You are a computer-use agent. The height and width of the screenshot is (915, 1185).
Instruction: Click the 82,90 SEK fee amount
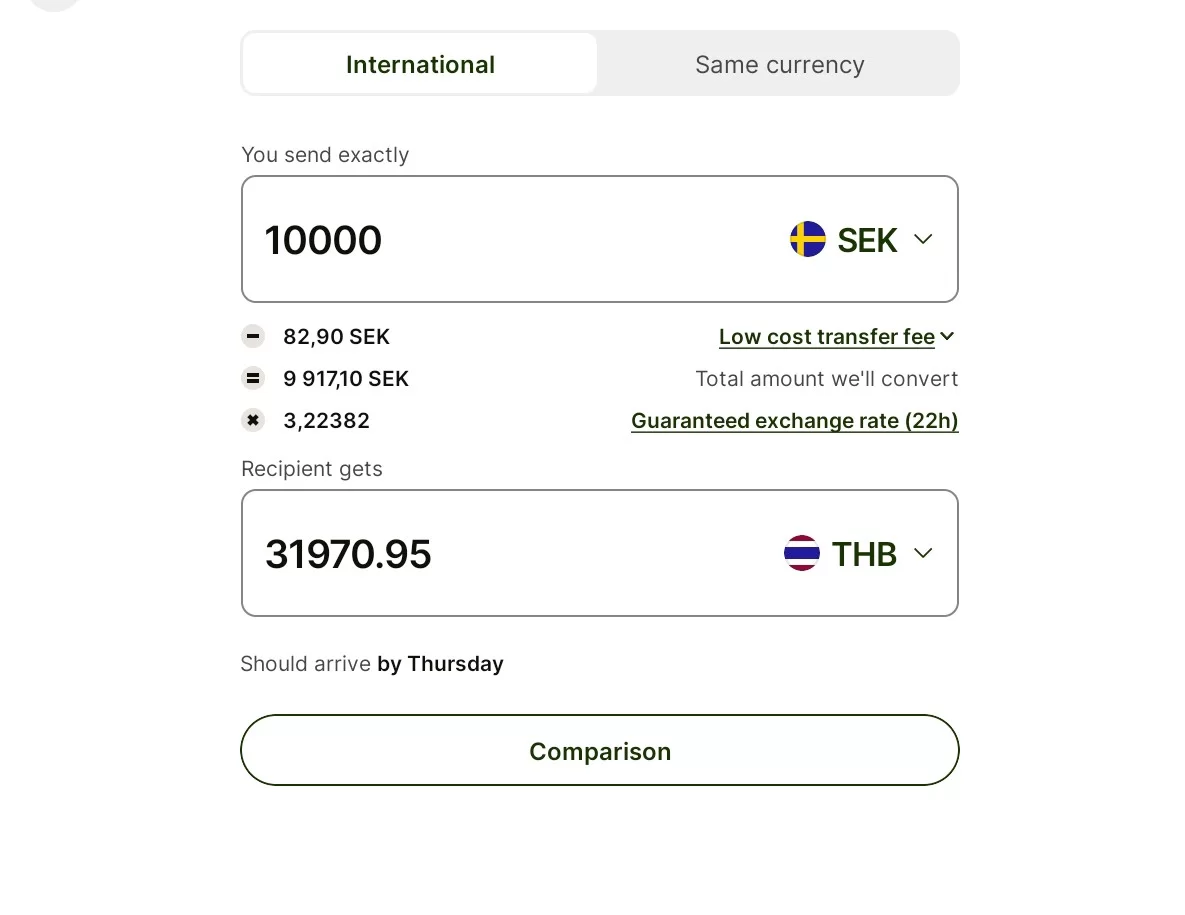pos(336,337)
